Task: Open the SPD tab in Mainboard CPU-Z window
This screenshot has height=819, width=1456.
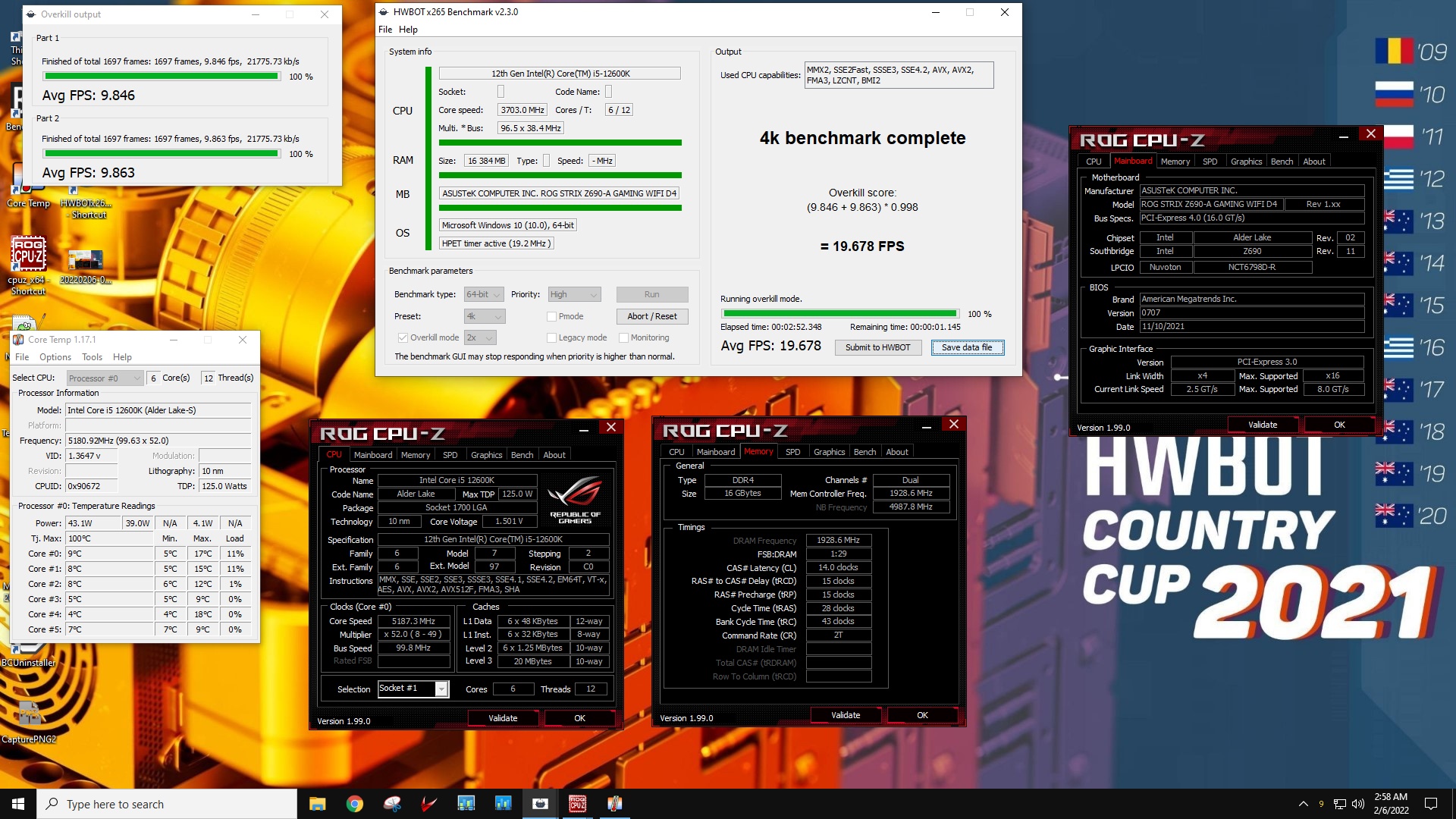Action: pos(1210,162)
